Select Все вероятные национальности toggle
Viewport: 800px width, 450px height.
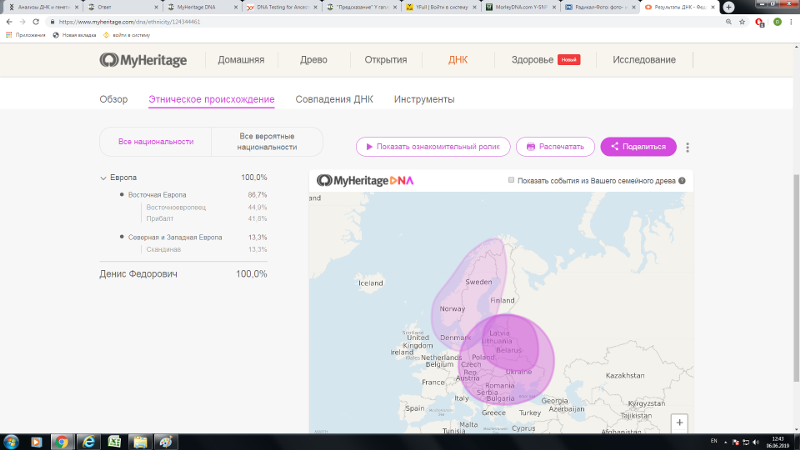click(x=267, y=142)
